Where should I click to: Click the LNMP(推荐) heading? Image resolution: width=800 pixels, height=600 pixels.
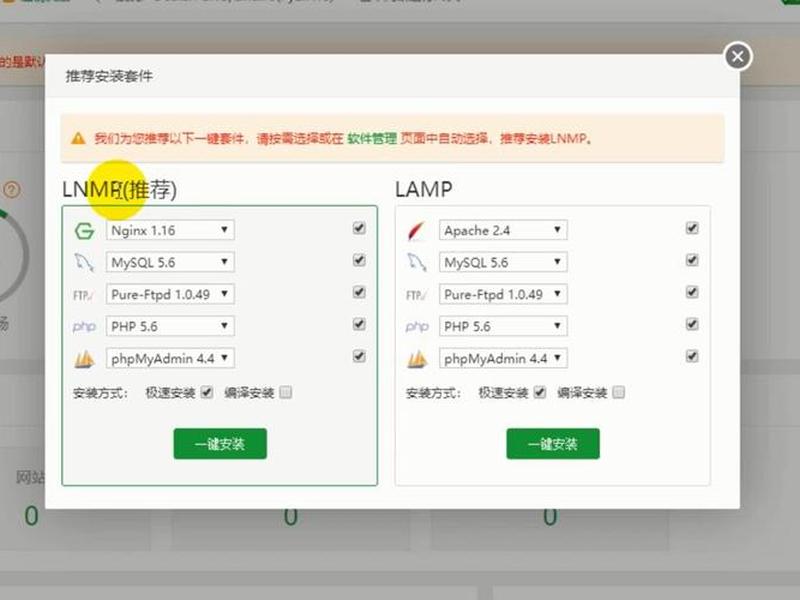click(120, 190)
